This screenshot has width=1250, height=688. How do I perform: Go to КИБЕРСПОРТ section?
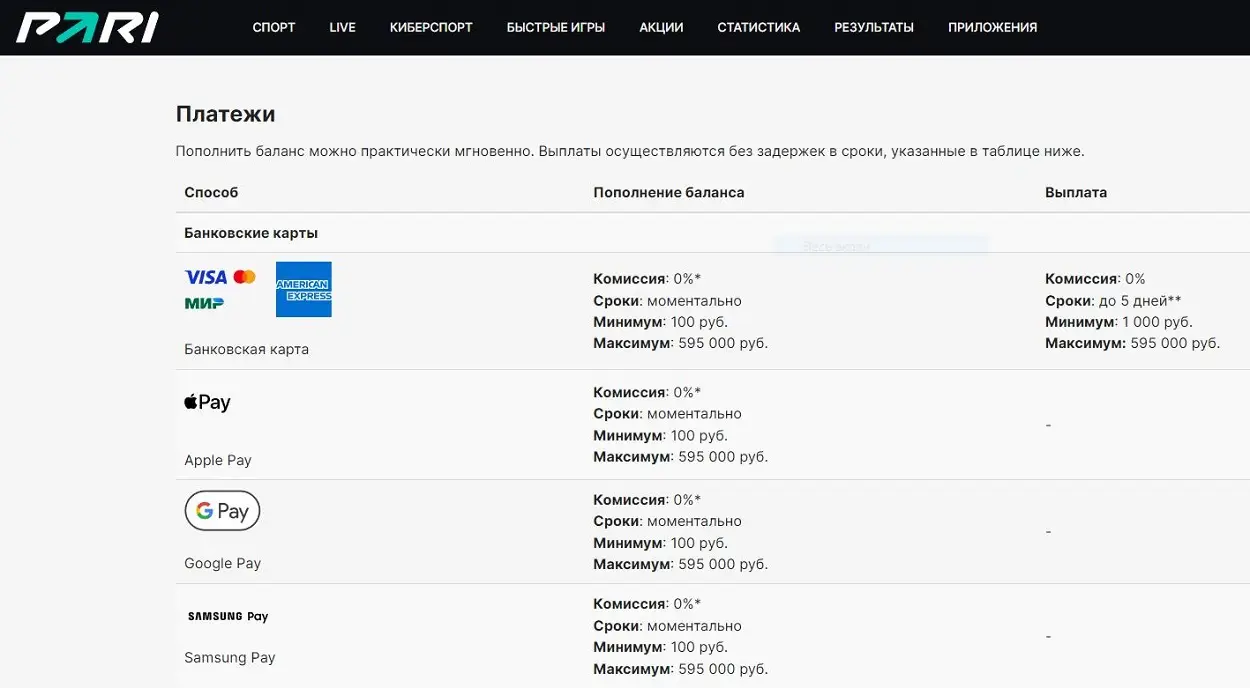tap(431, 27)
